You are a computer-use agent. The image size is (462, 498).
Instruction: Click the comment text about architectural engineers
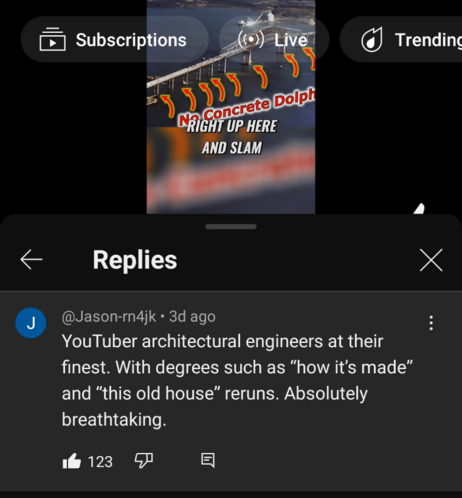point(237,380)
